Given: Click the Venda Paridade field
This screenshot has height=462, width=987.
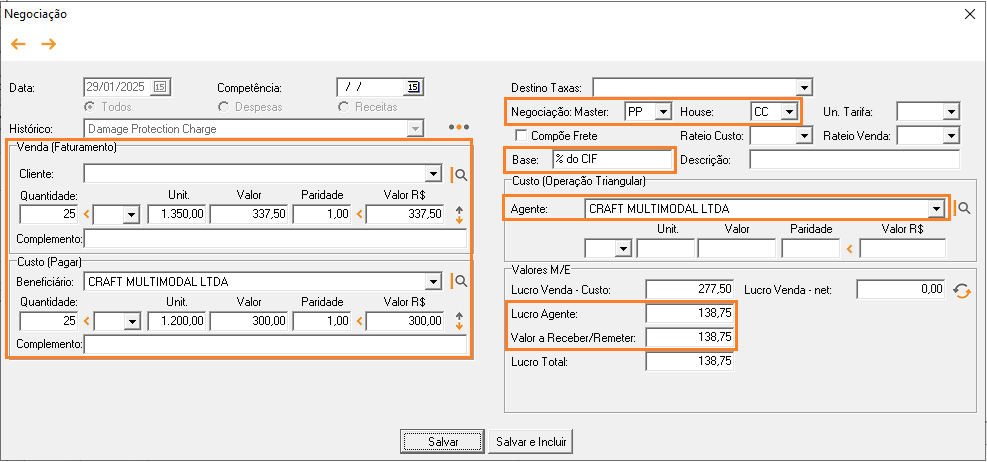Looking at the screenshot, I should pos(322,215).
